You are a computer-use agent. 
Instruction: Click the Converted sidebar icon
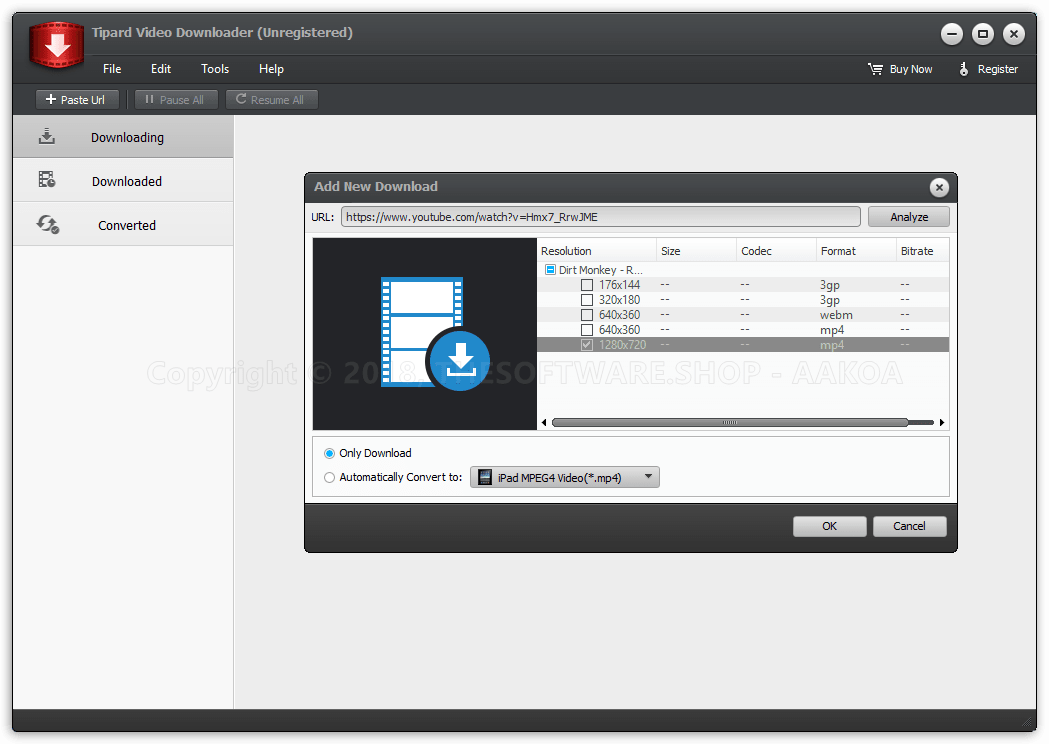[x=46, y=224]
